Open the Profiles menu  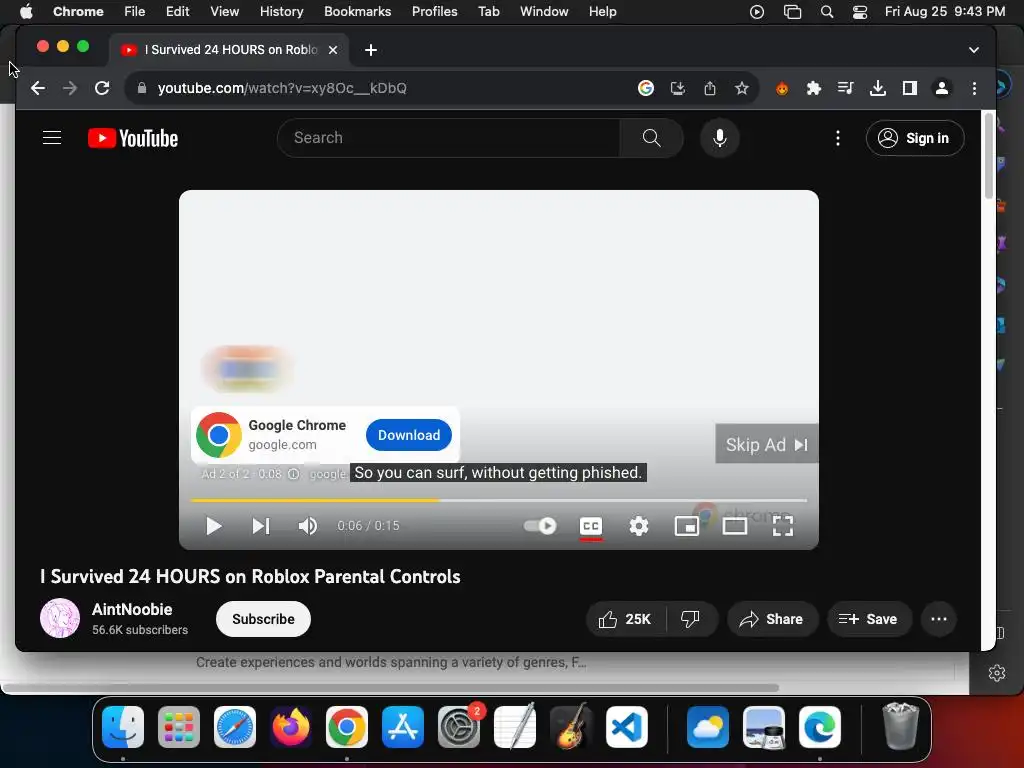[434, 11]
